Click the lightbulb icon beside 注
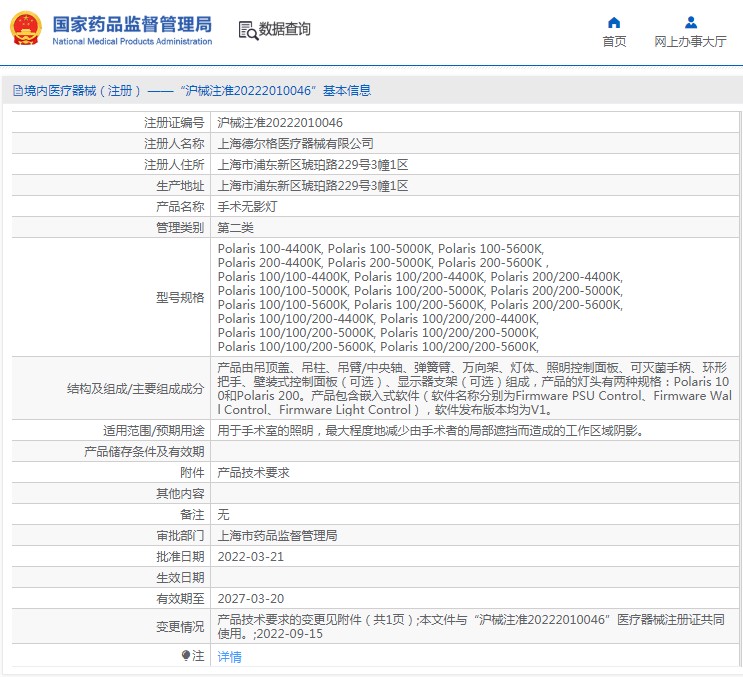743x677 pixels. point(186,655)
